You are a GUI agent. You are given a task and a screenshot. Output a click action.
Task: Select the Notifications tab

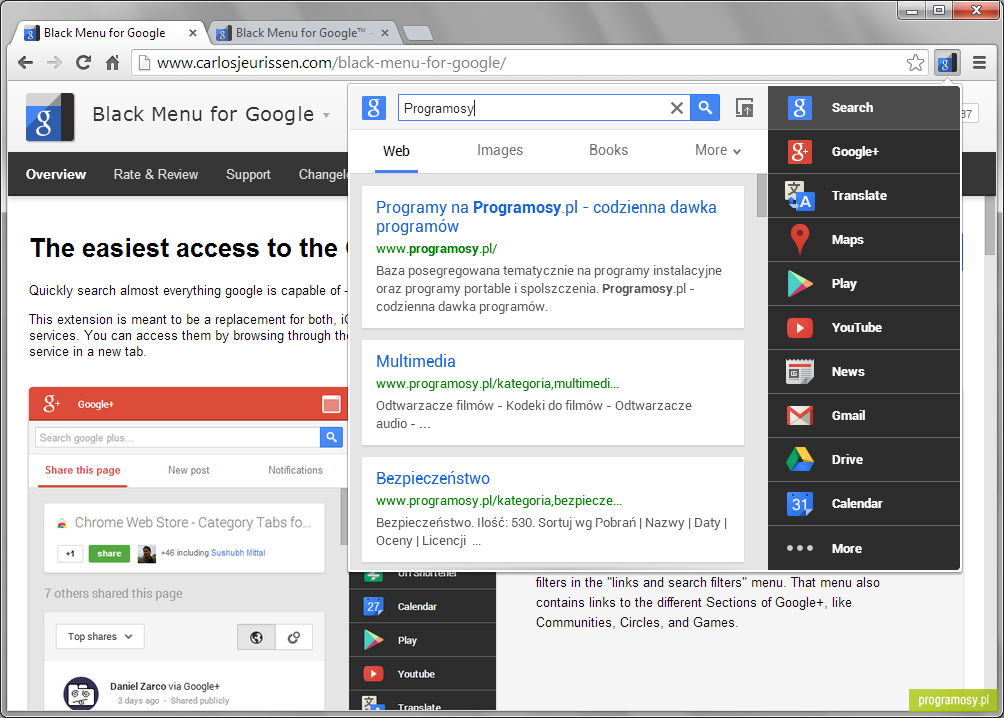click(295, 470)
